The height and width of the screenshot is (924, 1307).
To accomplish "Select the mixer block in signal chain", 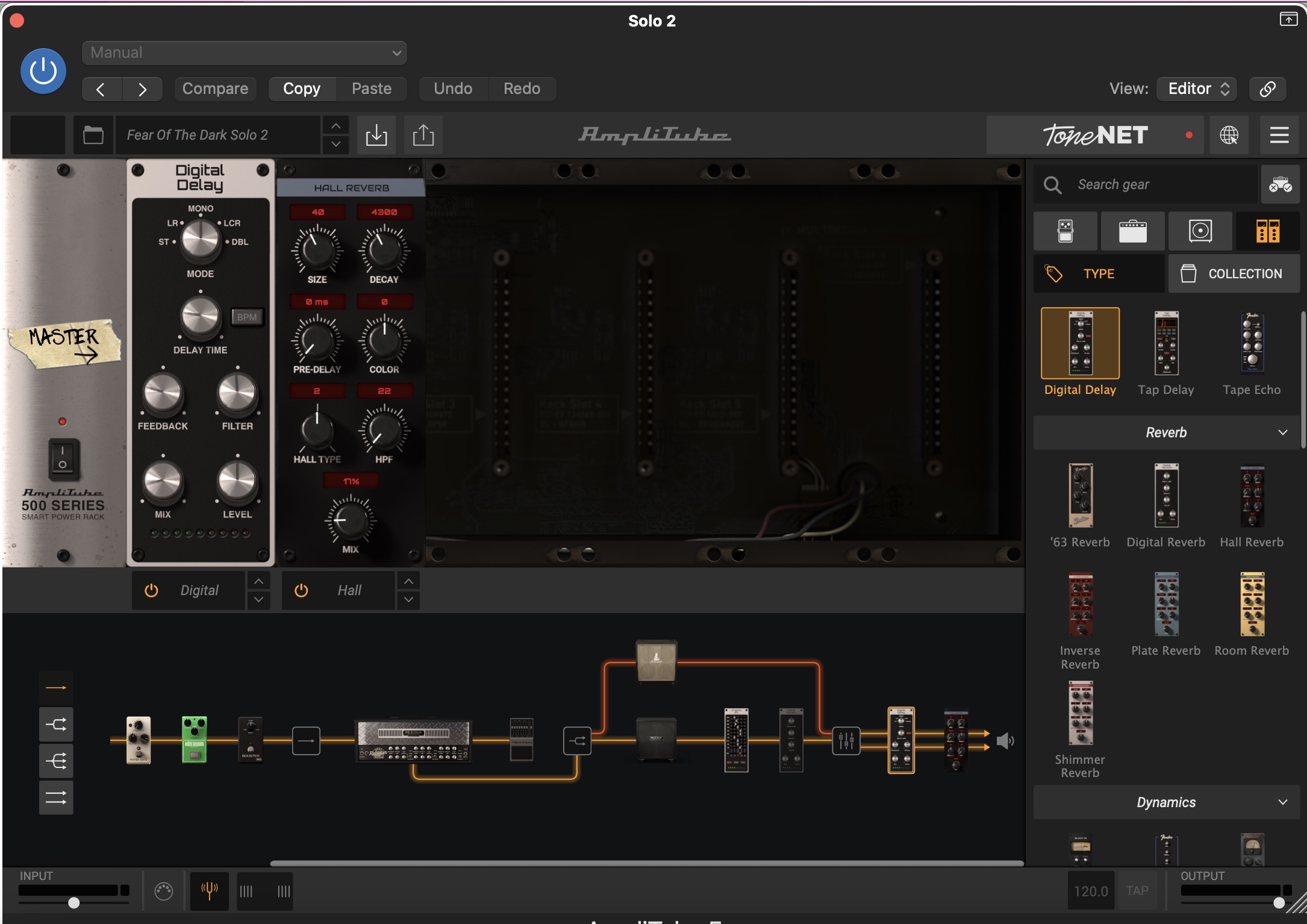I will (x=846, y=740).
